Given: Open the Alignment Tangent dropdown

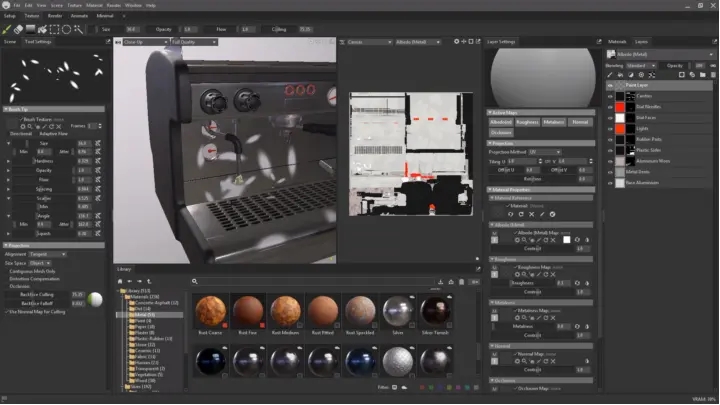Looking at the screenshot, I should point(47,254).
